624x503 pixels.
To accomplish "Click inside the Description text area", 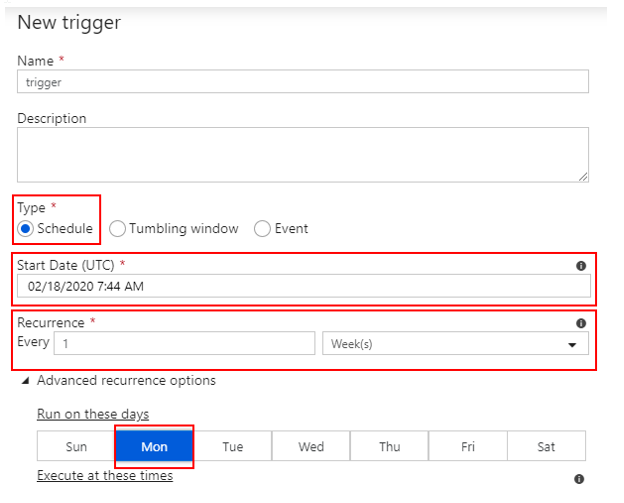I will pyautogui.click(x=302, y=154).
